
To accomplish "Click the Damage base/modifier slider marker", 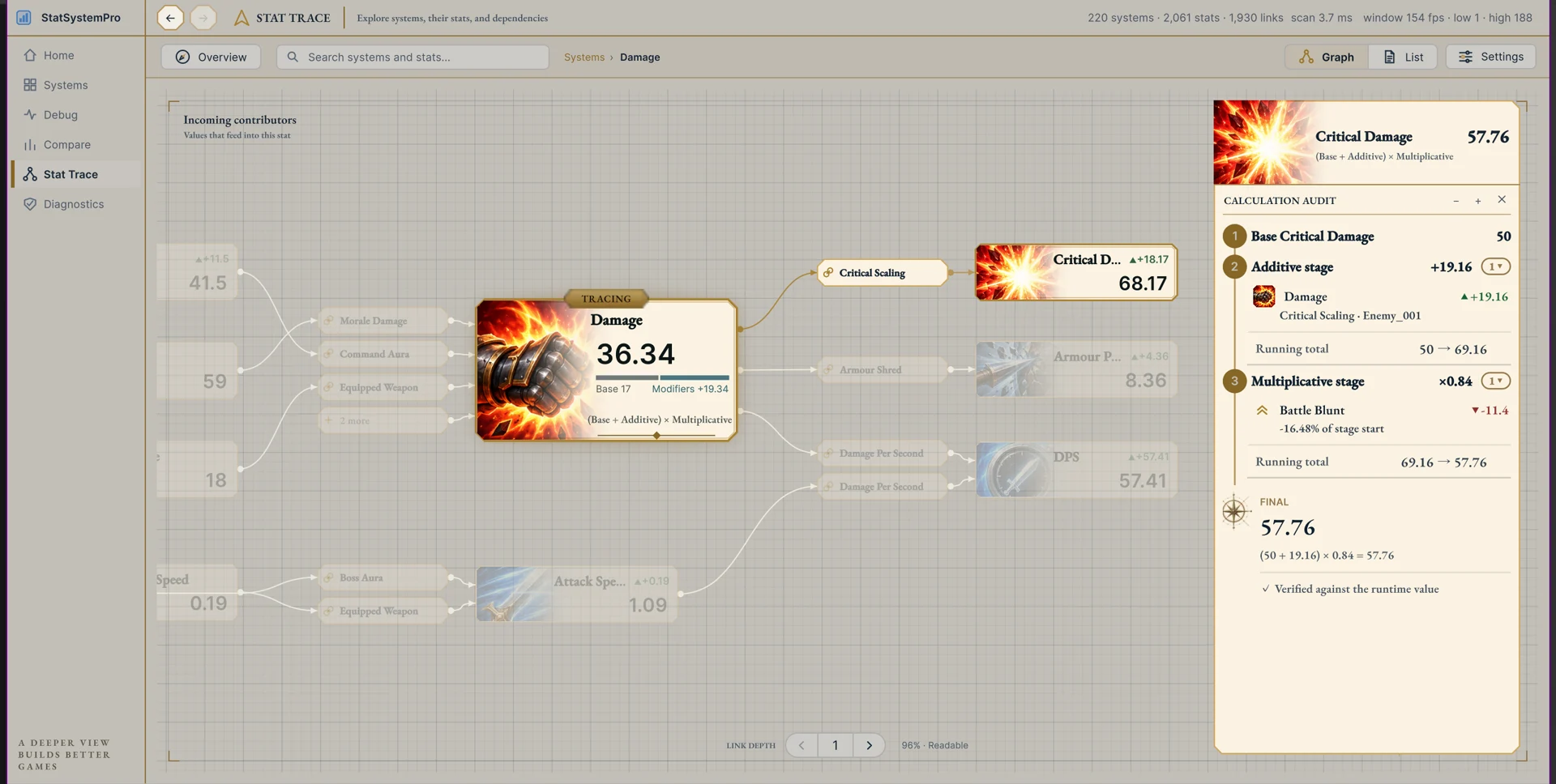I will [656, 436].
